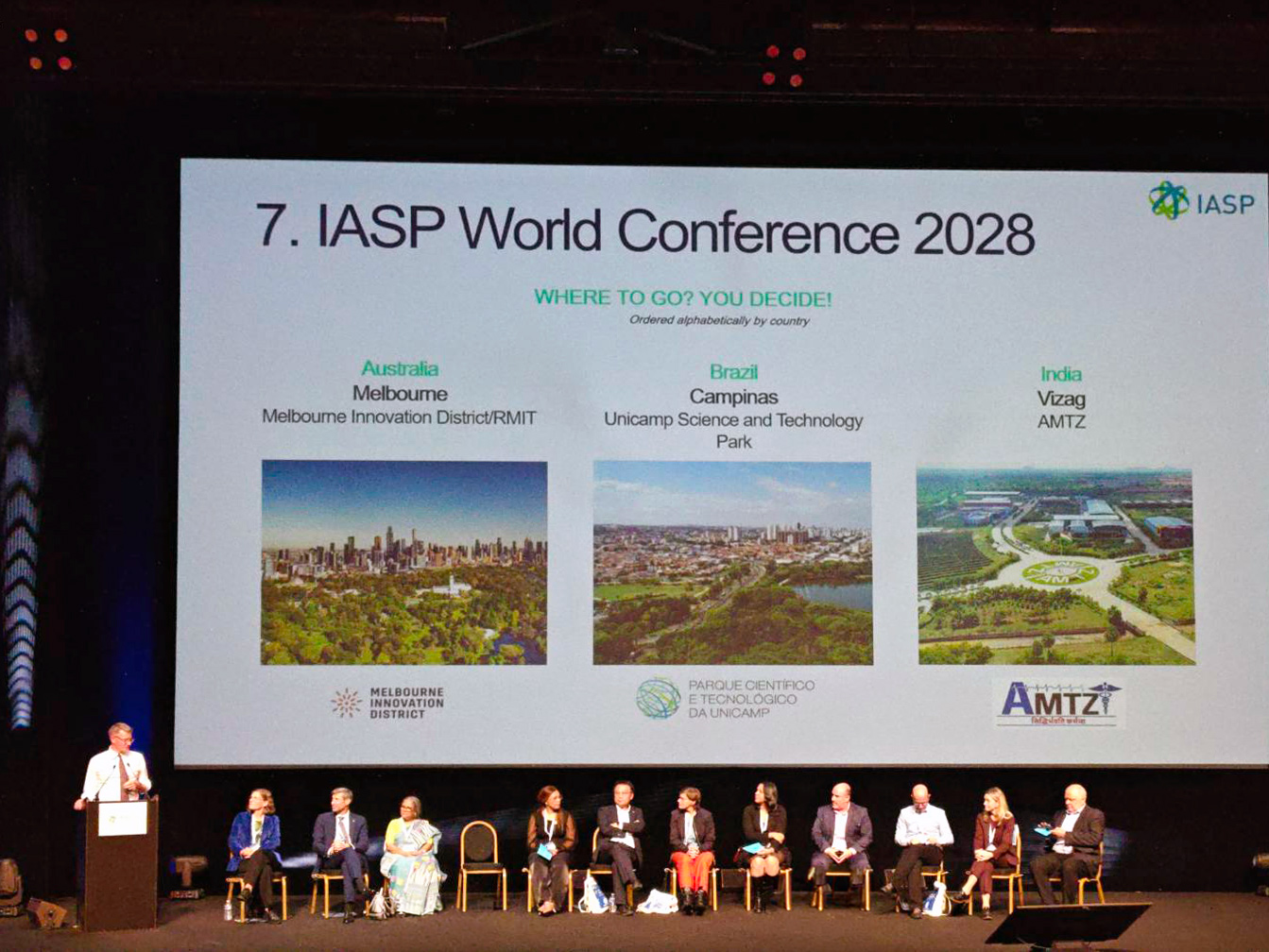Click the green India country heading
Image resolution: width=1269 pixels, height=952 pixels.
click(x=1061, y=374)
